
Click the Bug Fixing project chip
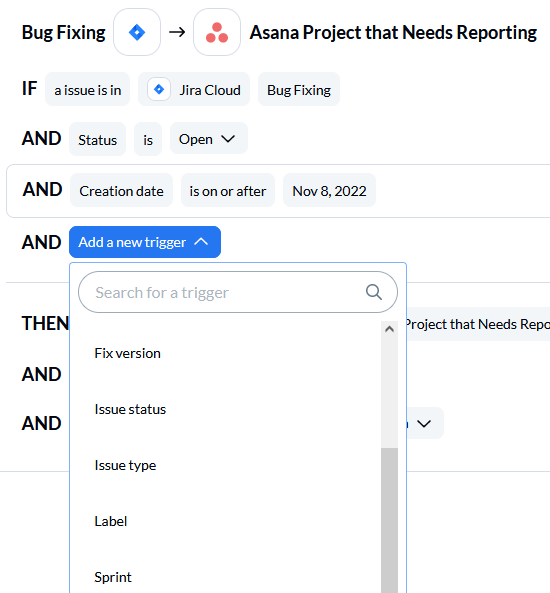299,90
